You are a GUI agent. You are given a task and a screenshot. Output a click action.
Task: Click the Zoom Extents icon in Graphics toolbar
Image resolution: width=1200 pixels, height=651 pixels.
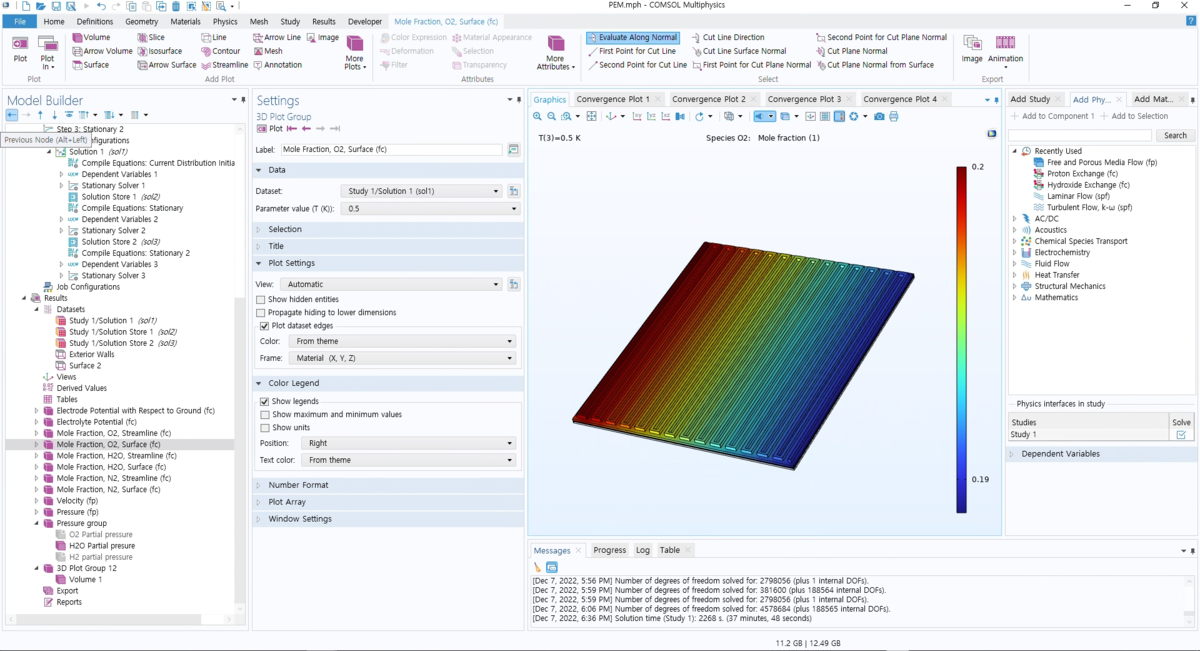[591, 114]
